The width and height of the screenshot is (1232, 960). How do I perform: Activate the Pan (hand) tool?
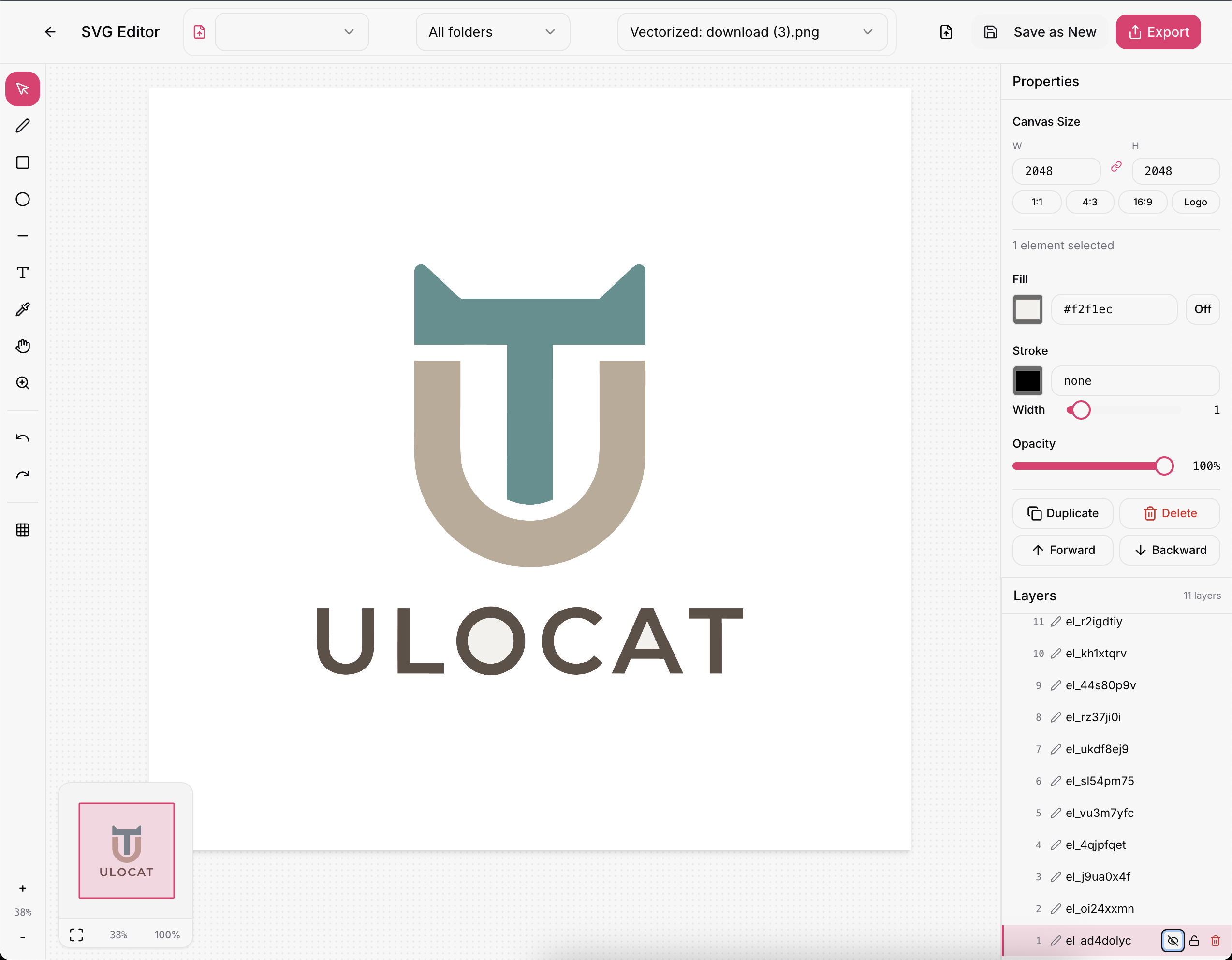[x=23, y=346]
